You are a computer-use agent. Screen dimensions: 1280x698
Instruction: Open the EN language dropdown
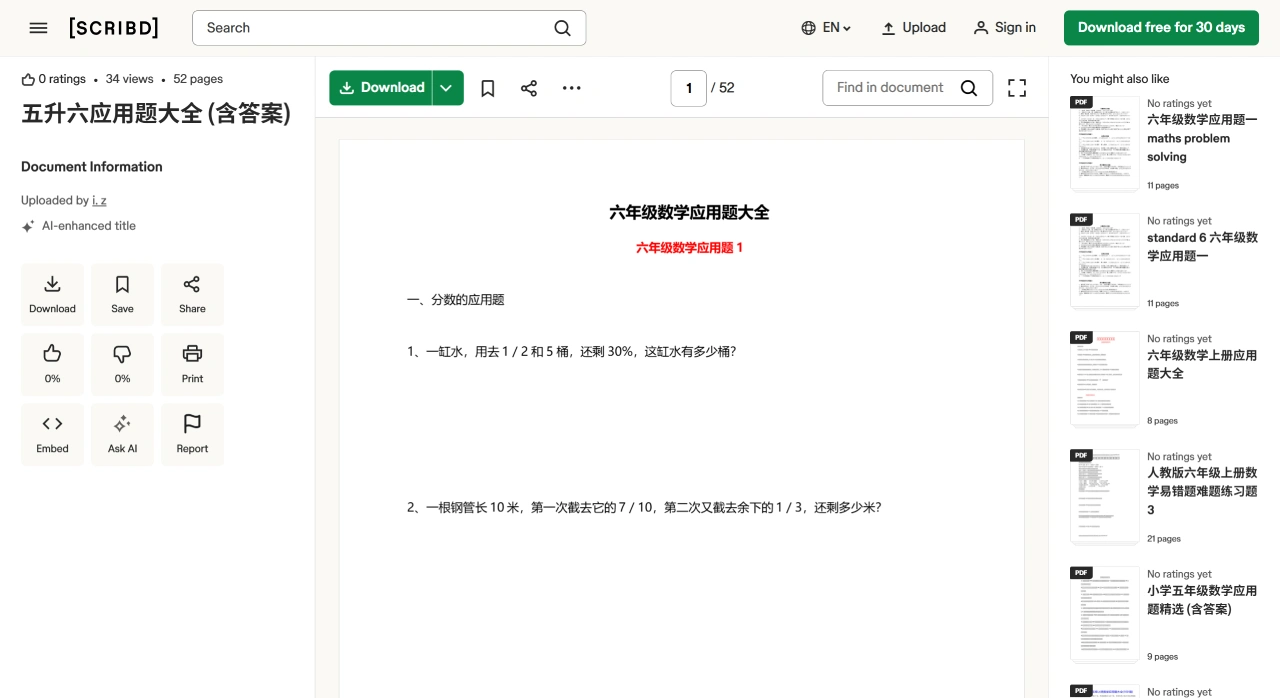826,28
